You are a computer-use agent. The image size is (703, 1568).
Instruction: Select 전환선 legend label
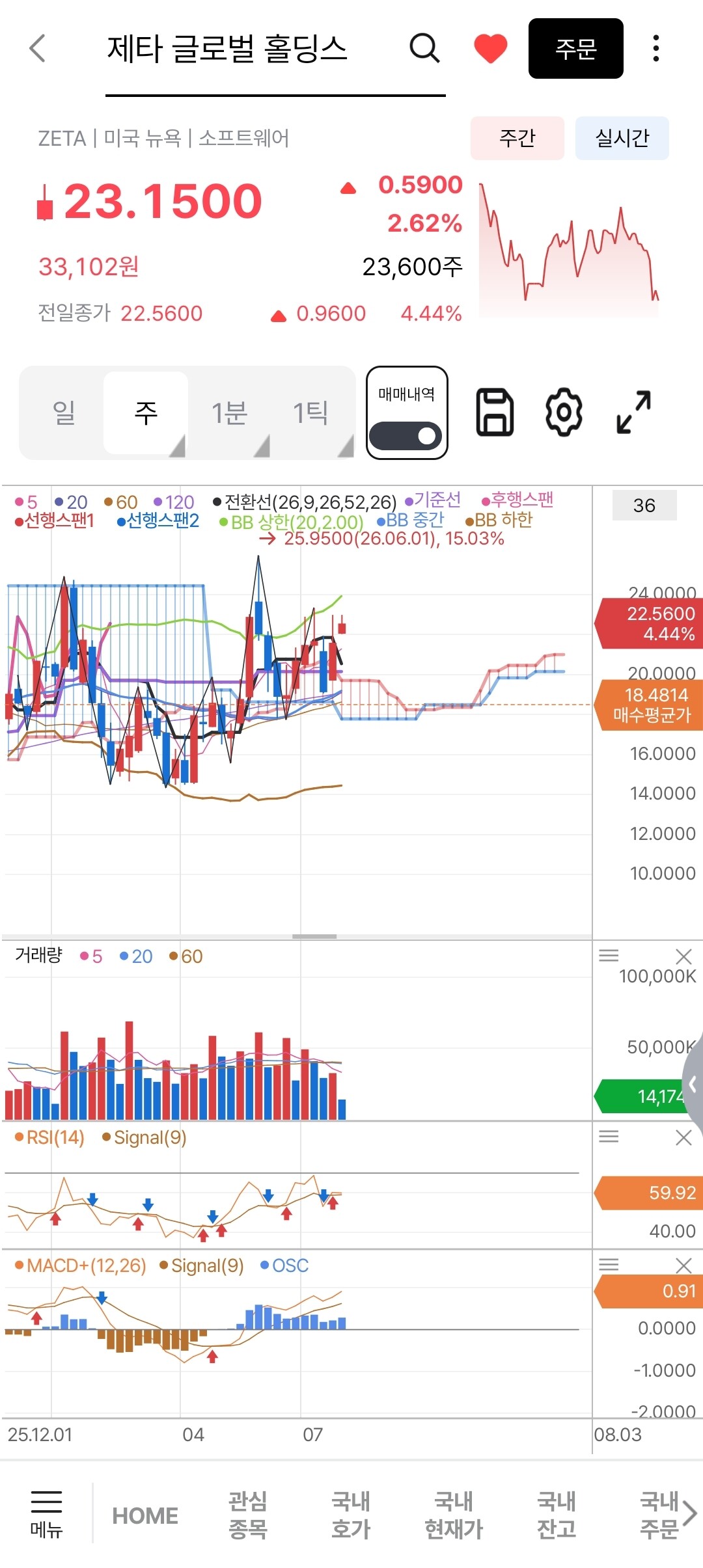[305, 502]
